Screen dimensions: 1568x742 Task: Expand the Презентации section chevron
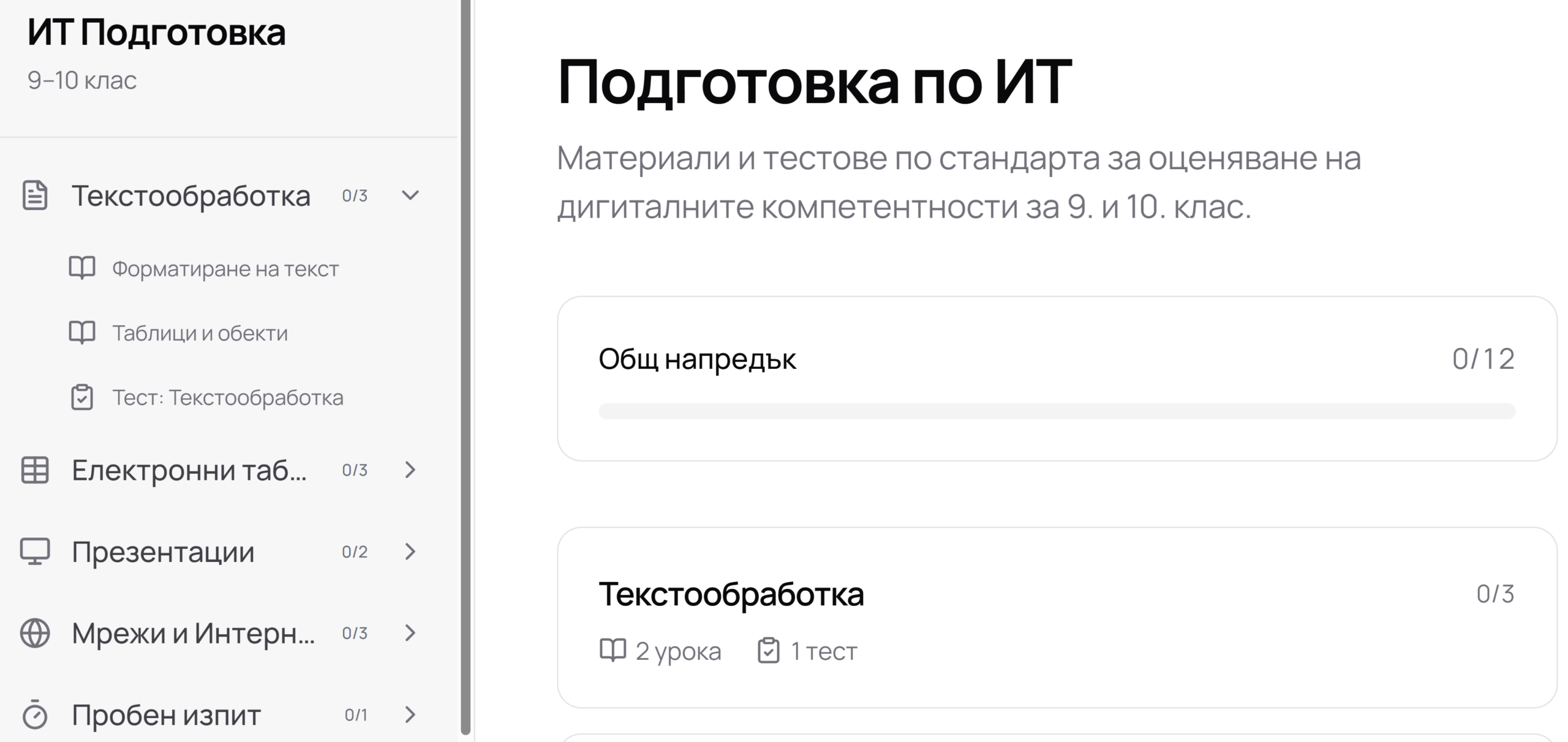tap(410, 551)
